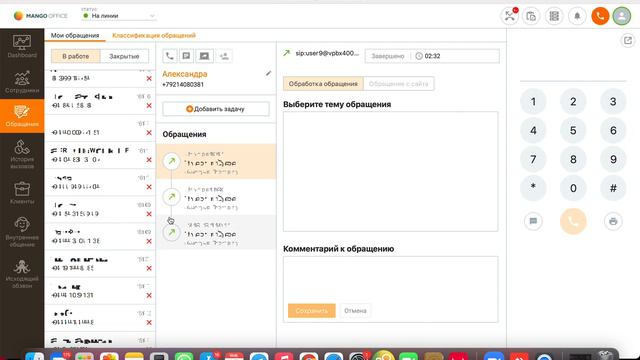Call Александра using the phone icon
Image resolution: width=640 pixels, height=360 pixels.
(x=170, y=56)
